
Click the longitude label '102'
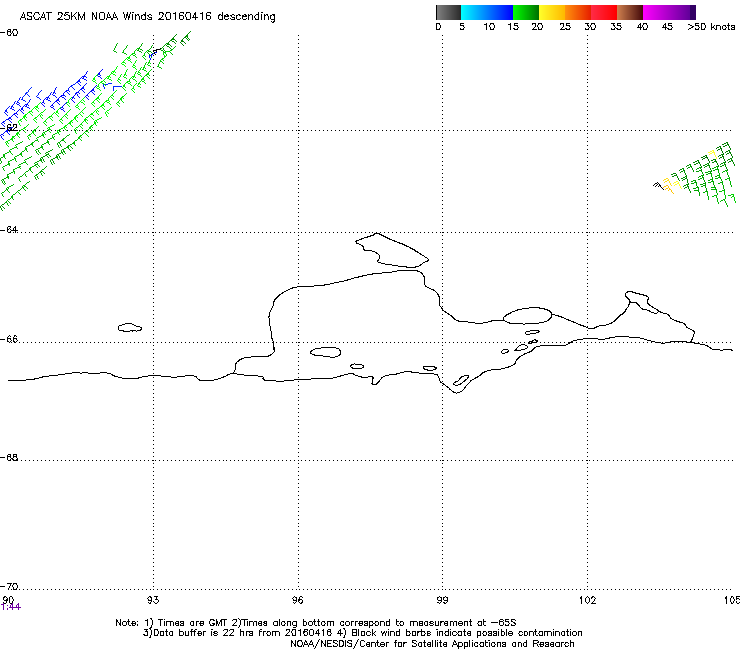click(587, 600)
